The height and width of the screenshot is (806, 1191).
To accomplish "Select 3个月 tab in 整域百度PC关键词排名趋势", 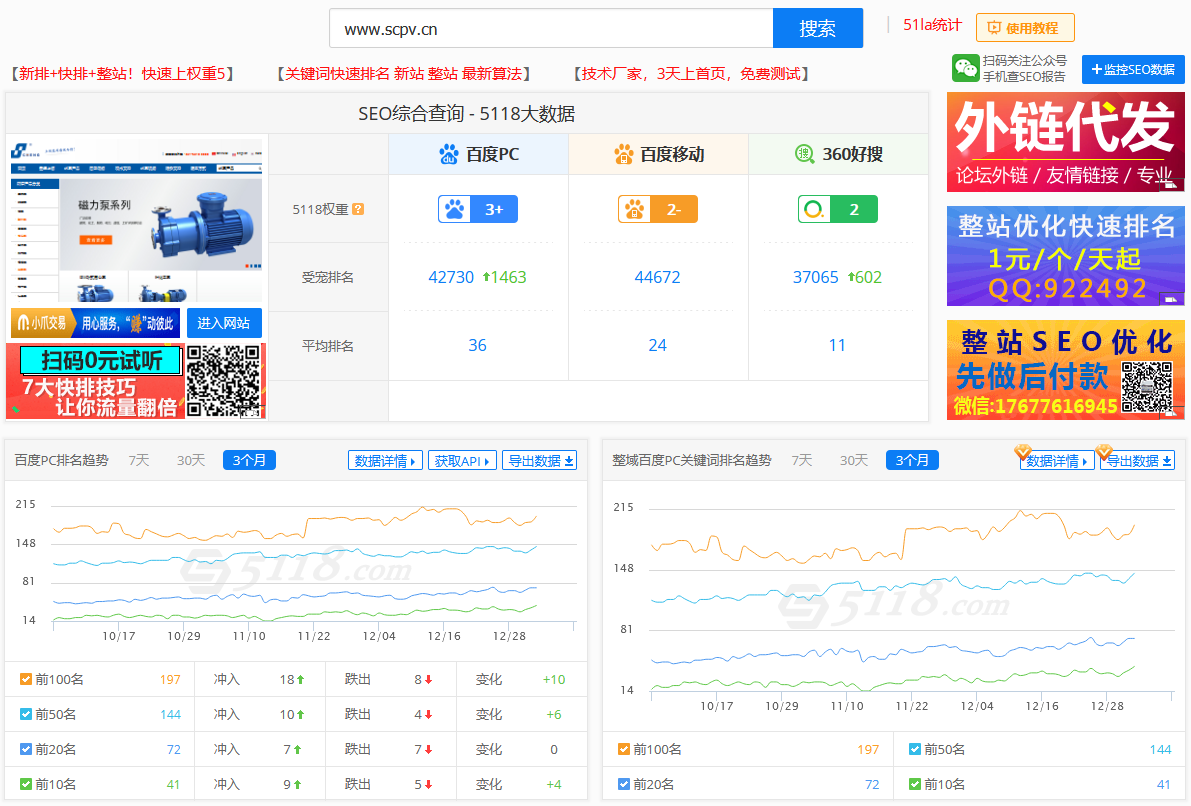I will click(912, 460).
